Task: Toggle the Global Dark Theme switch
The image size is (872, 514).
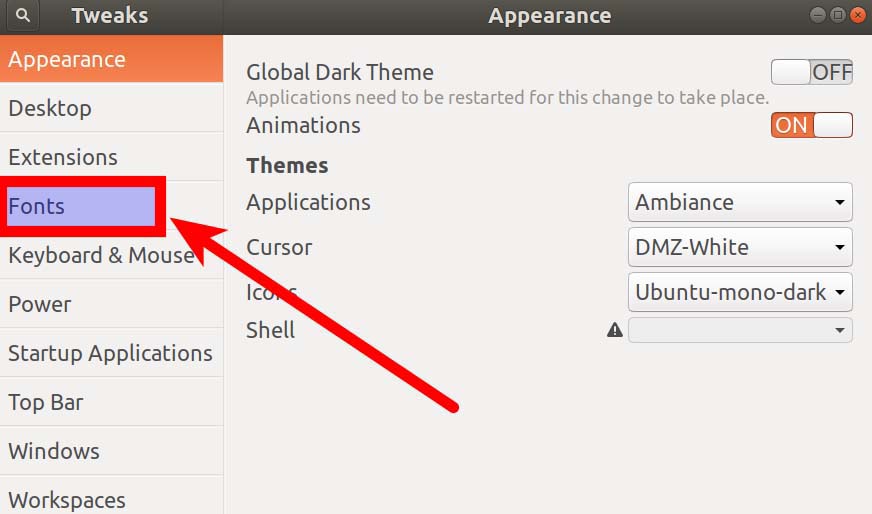Action: (x=811, y=72)
